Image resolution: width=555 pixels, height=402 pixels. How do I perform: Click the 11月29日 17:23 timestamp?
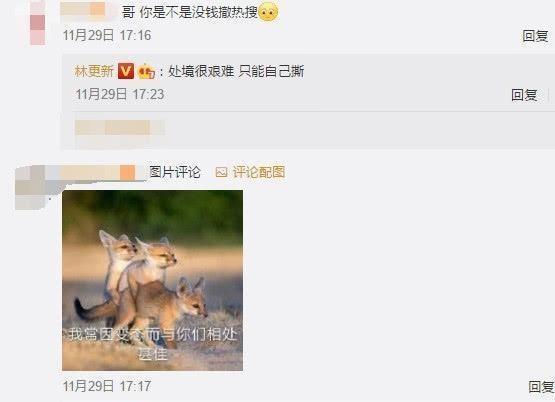[120, 94]
